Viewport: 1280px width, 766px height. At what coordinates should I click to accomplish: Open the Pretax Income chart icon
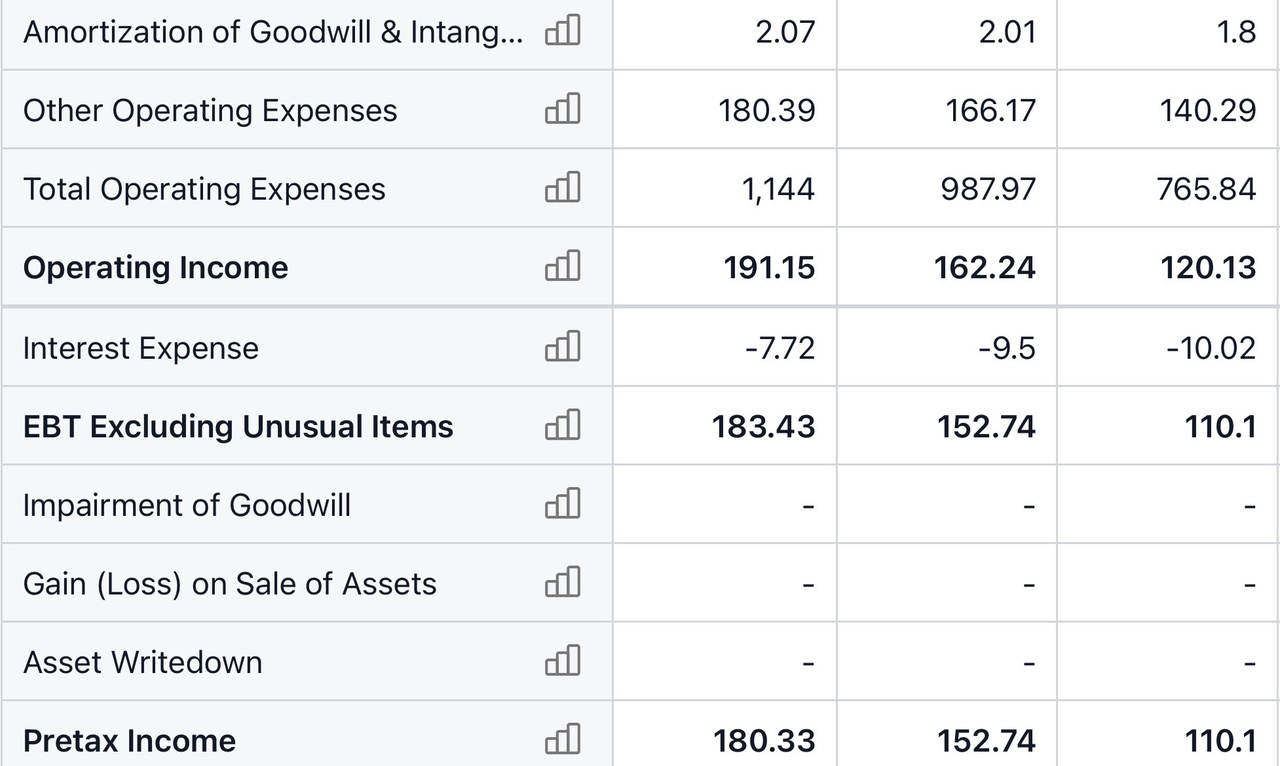coord(562,740)
